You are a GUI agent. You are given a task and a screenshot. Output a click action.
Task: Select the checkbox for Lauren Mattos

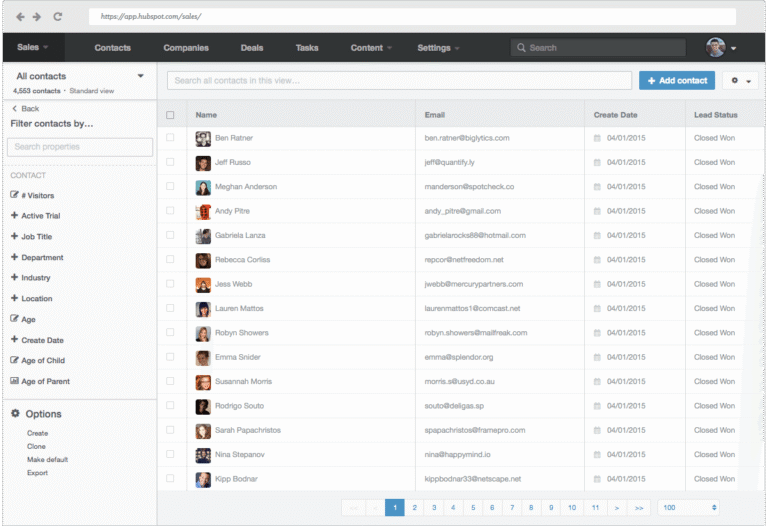170,308
